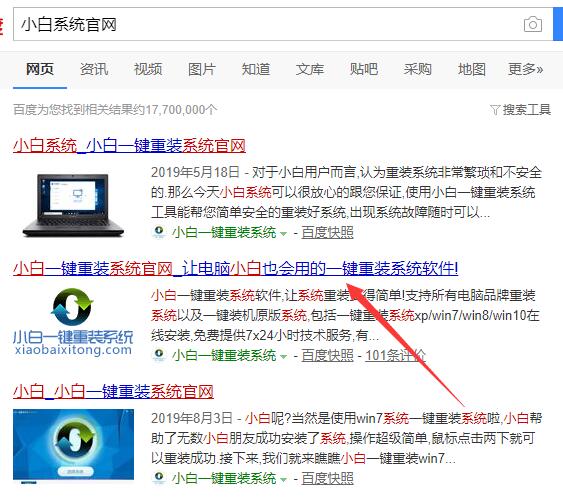Click 小白一键重装系统 source in first result
The image size is (563, 502).
224,233
